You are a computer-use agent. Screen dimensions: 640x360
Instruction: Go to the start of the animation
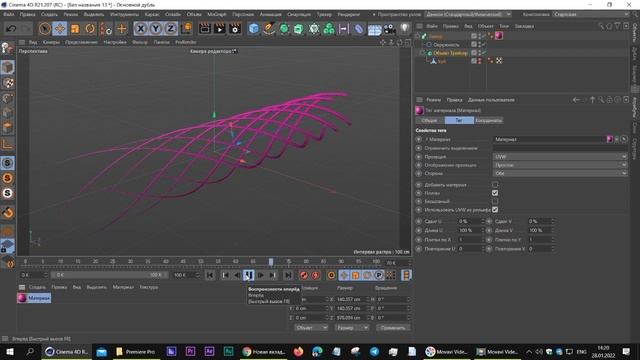coord(210,275)
